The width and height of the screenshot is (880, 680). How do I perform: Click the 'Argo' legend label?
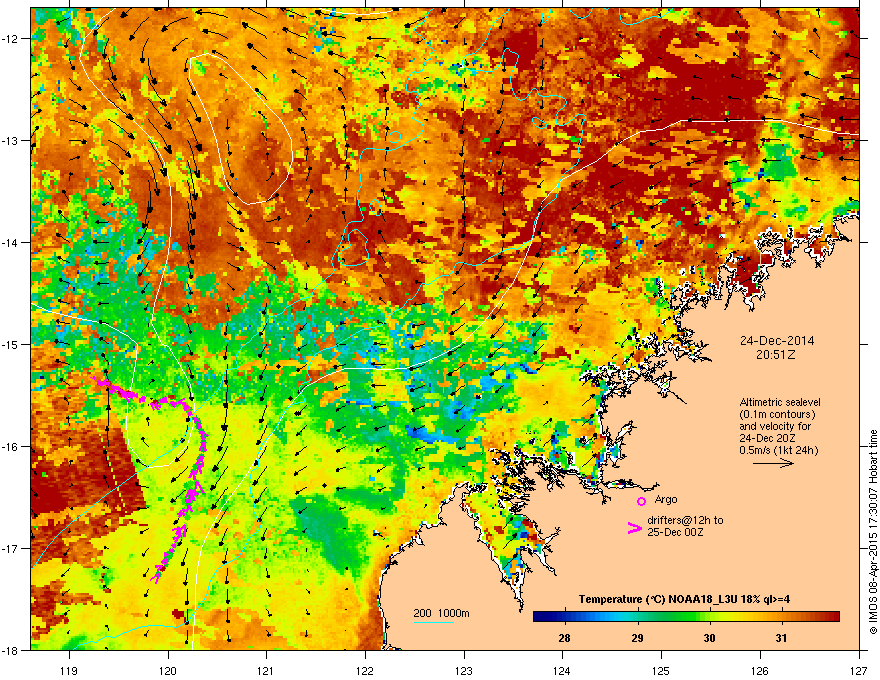[666, 499]
